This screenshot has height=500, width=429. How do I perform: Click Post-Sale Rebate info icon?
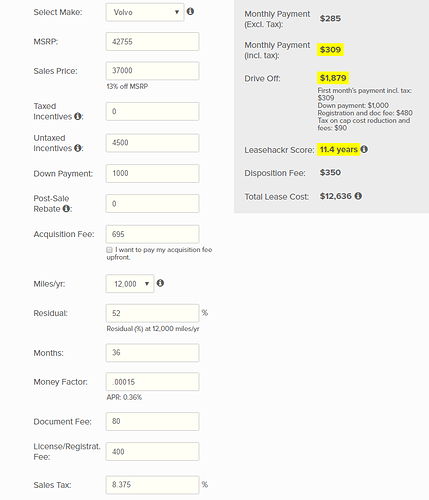[66, 208]
